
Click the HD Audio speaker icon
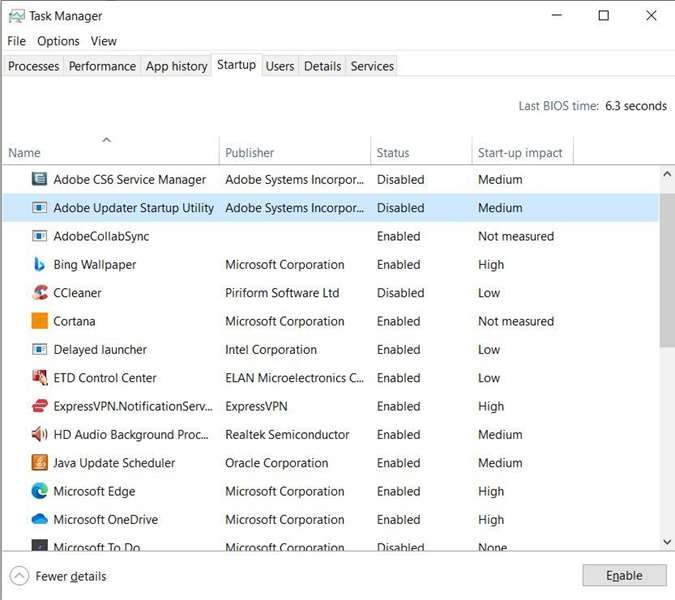click(x=40, y=434)
